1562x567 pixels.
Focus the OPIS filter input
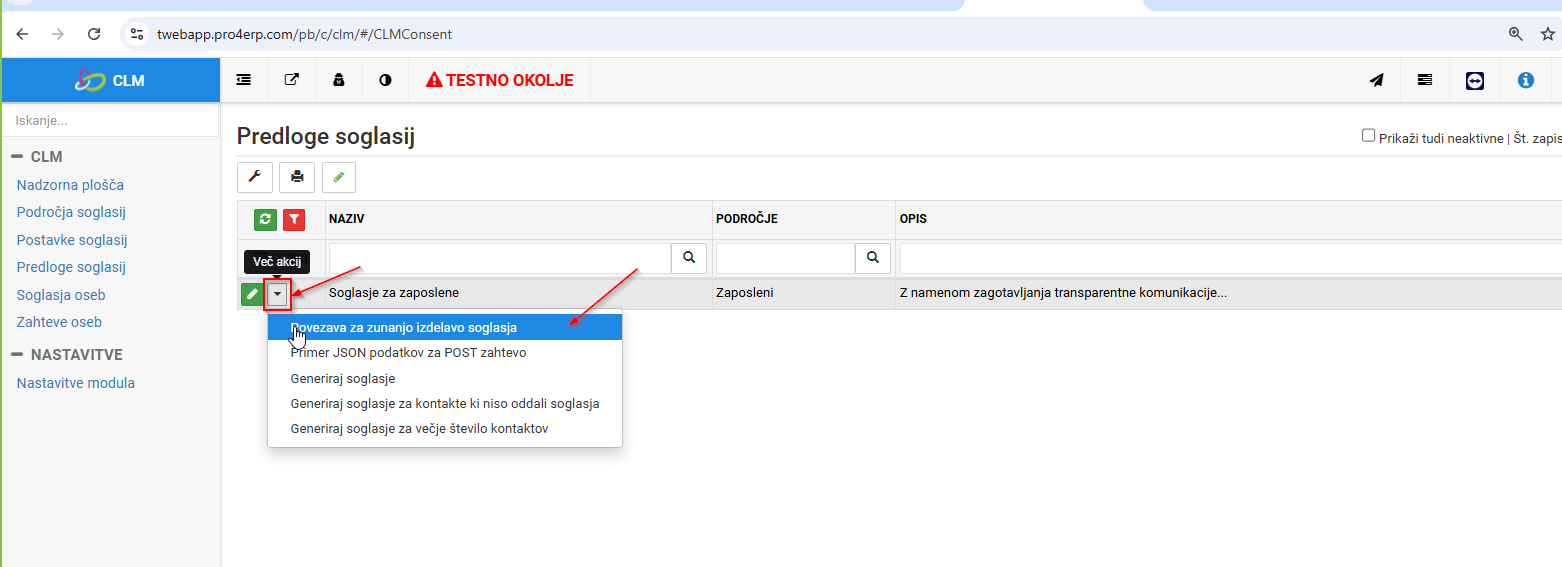[1230, 258]
